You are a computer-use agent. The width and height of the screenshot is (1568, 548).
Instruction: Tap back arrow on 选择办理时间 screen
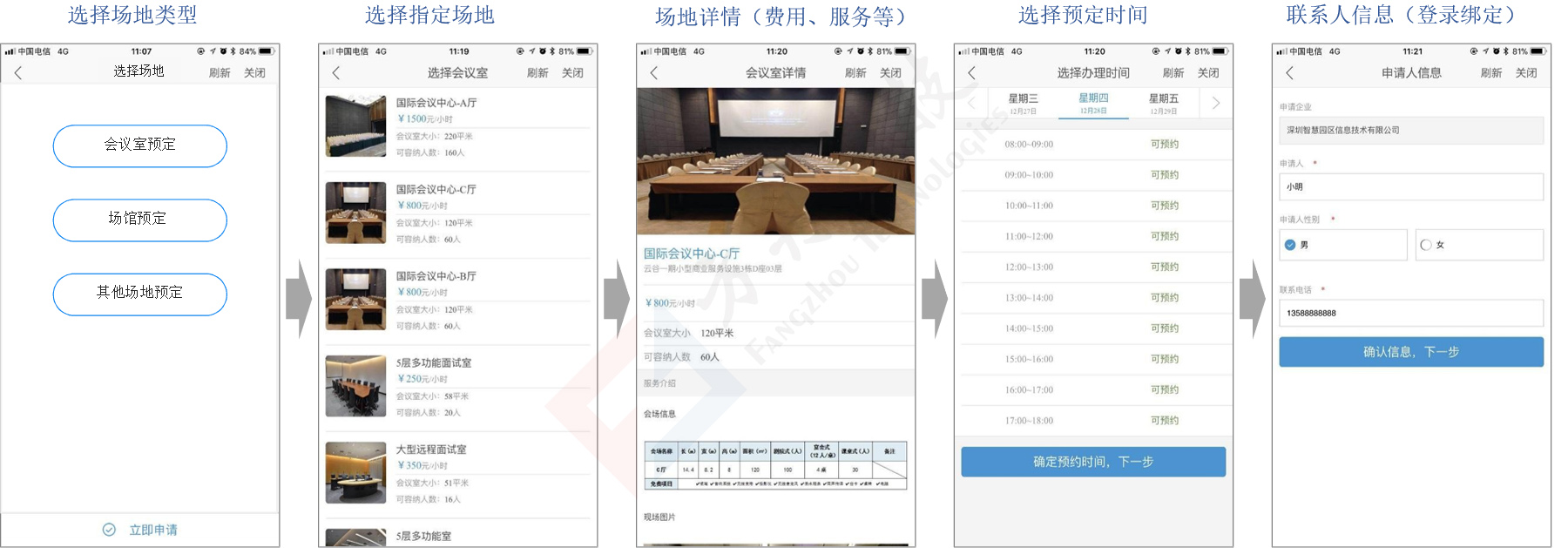pyautogui.click(x=972, y=73)
